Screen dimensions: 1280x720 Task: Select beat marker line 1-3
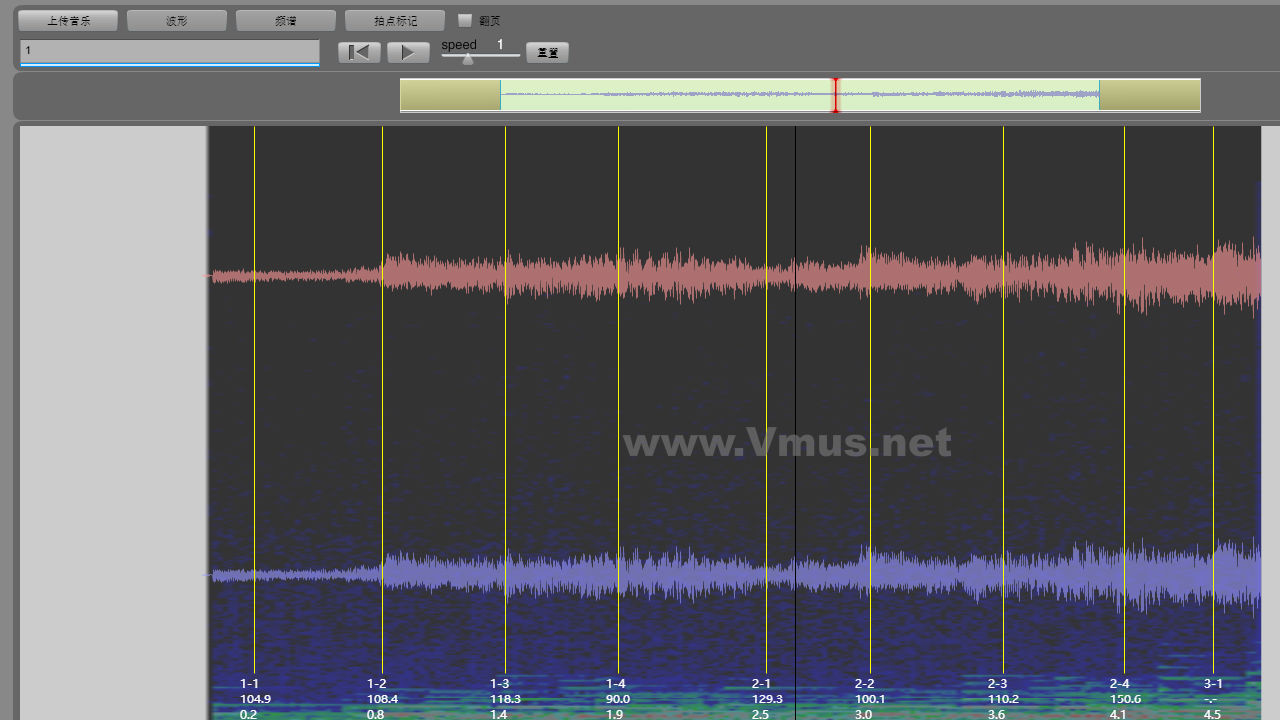click(505, 400)
